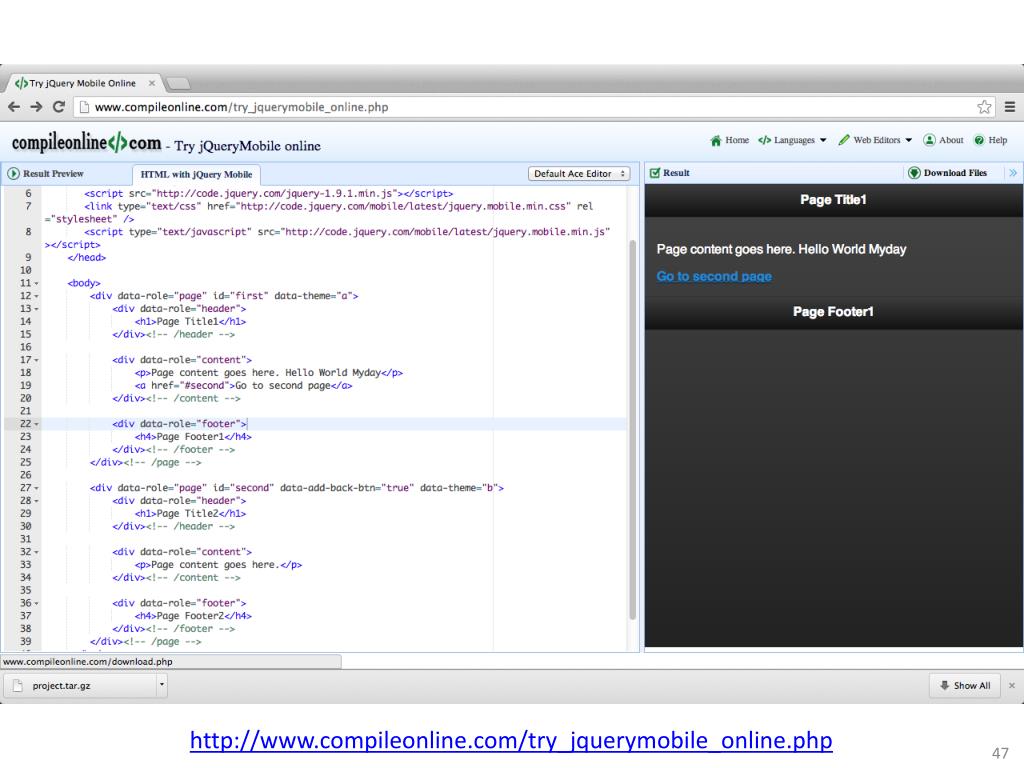Open the Default Ace Editor selector
Viewport: 1024px width, 768px height.
coord(579,174)
